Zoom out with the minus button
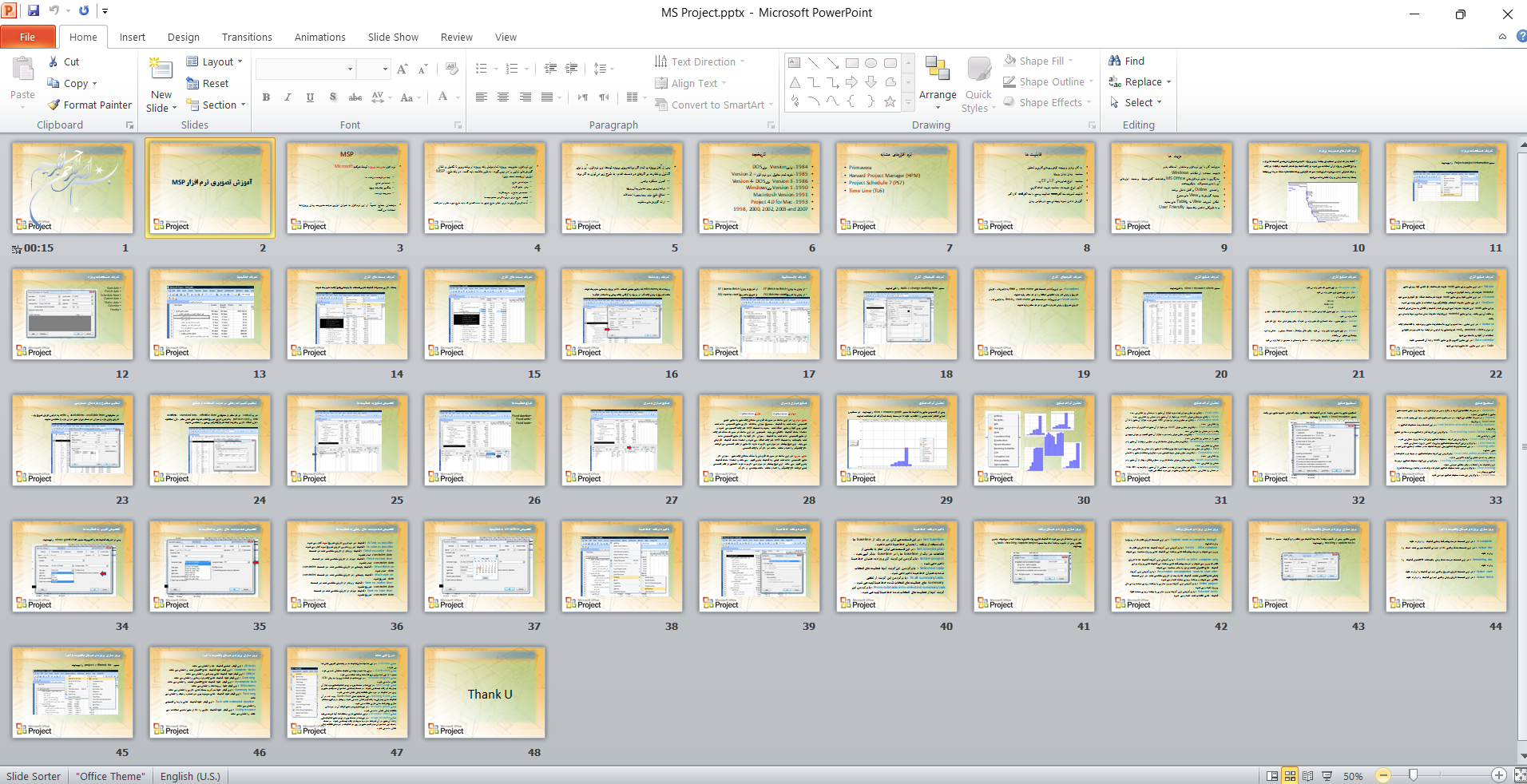This screenshot has width=1527, height=784. point(1383,775)
